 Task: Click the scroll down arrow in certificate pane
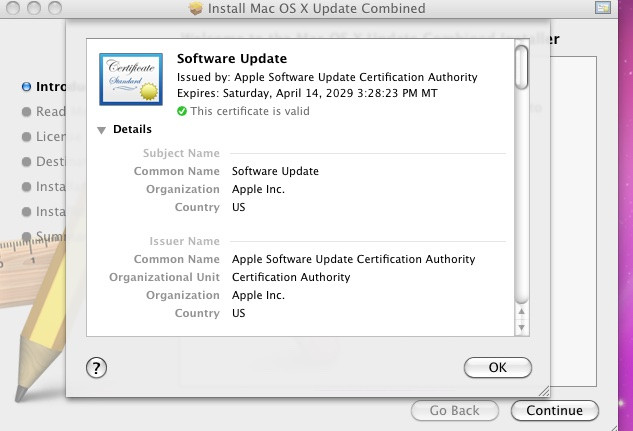pos(522,327)
